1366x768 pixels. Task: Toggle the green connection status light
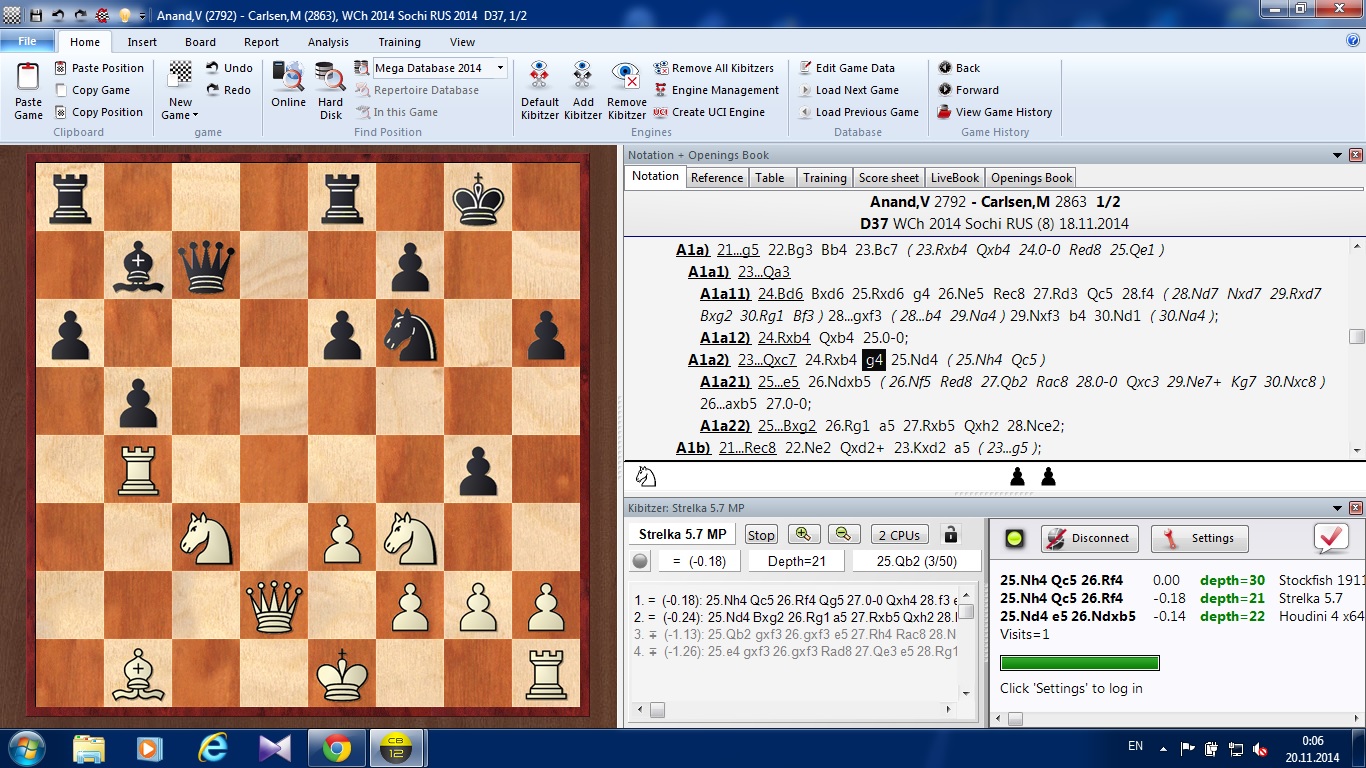tap(1014, 538)
